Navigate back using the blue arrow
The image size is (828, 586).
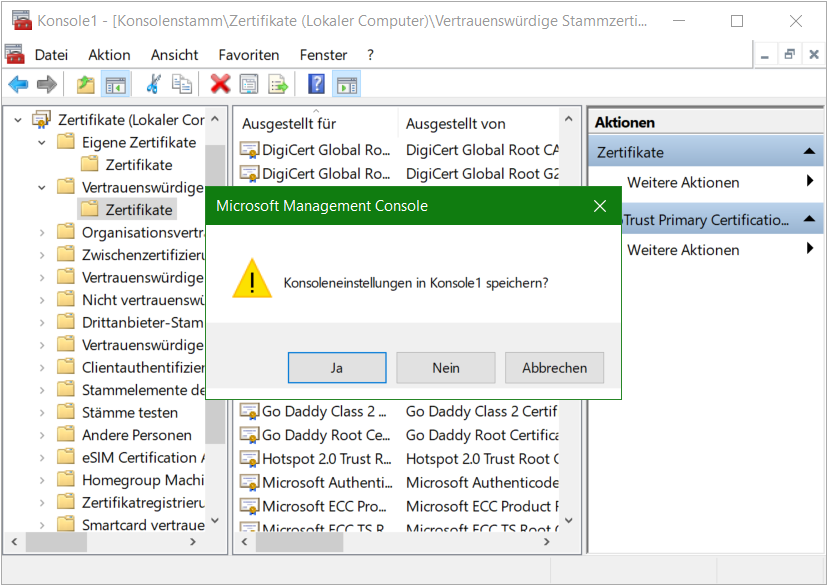coord(18,84)
